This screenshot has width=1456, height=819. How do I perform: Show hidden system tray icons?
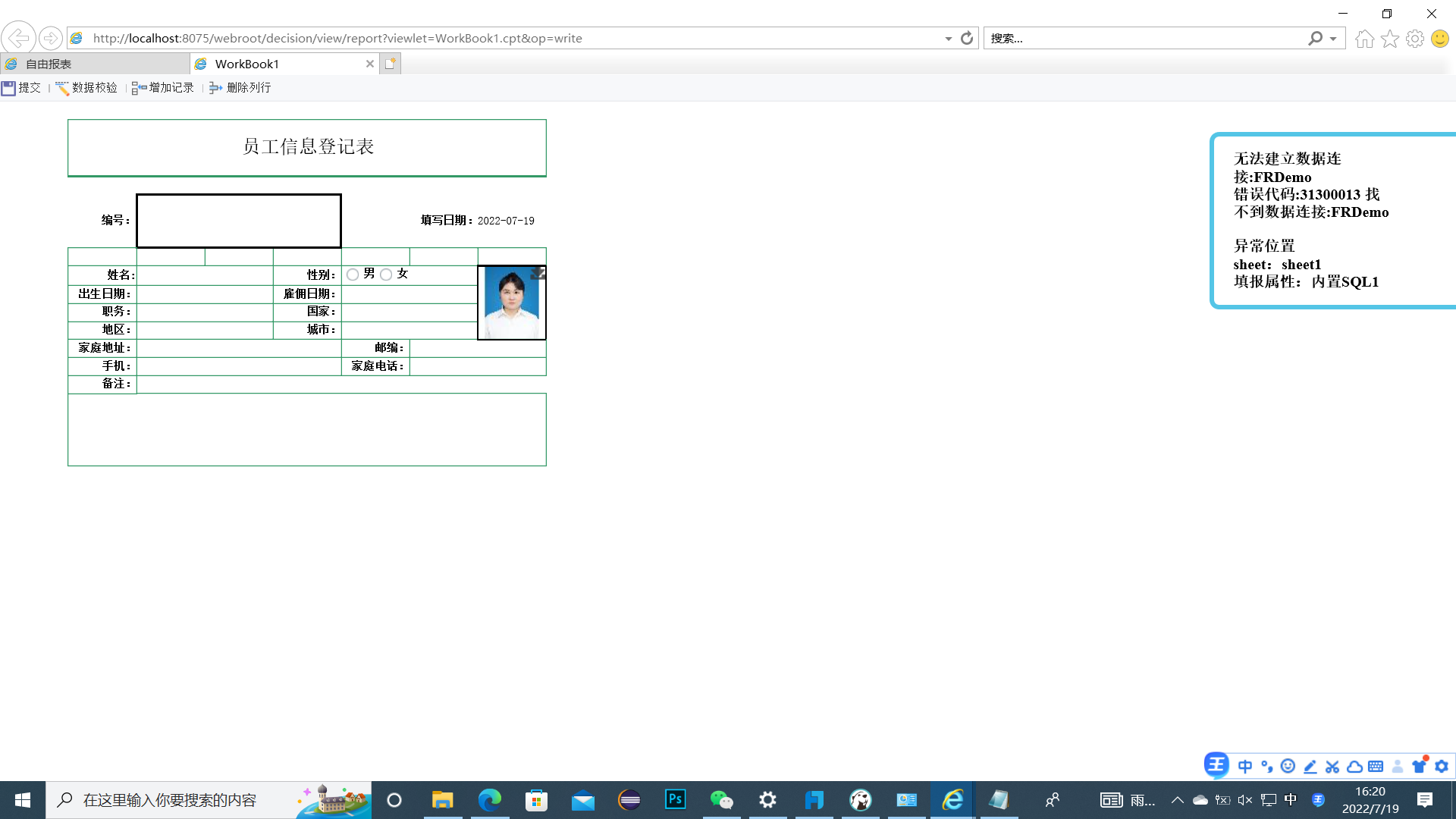1177,799
